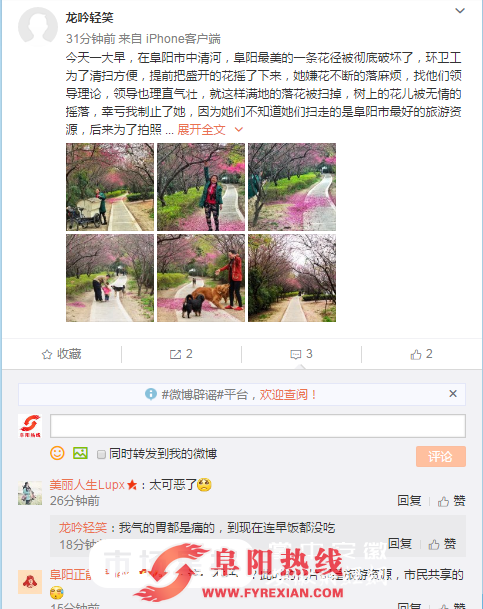483x609 pixels.
Task: Like the post via thumbs-up icon
Action: click(x=416, y=354)
